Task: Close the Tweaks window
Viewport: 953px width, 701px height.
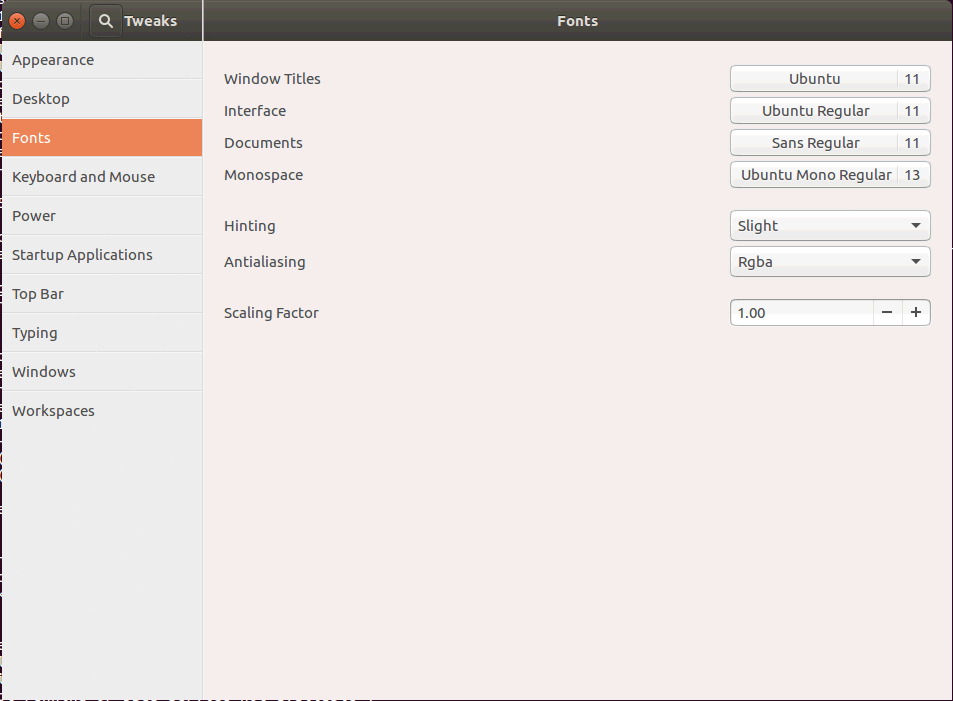Action: click(17, 21)
